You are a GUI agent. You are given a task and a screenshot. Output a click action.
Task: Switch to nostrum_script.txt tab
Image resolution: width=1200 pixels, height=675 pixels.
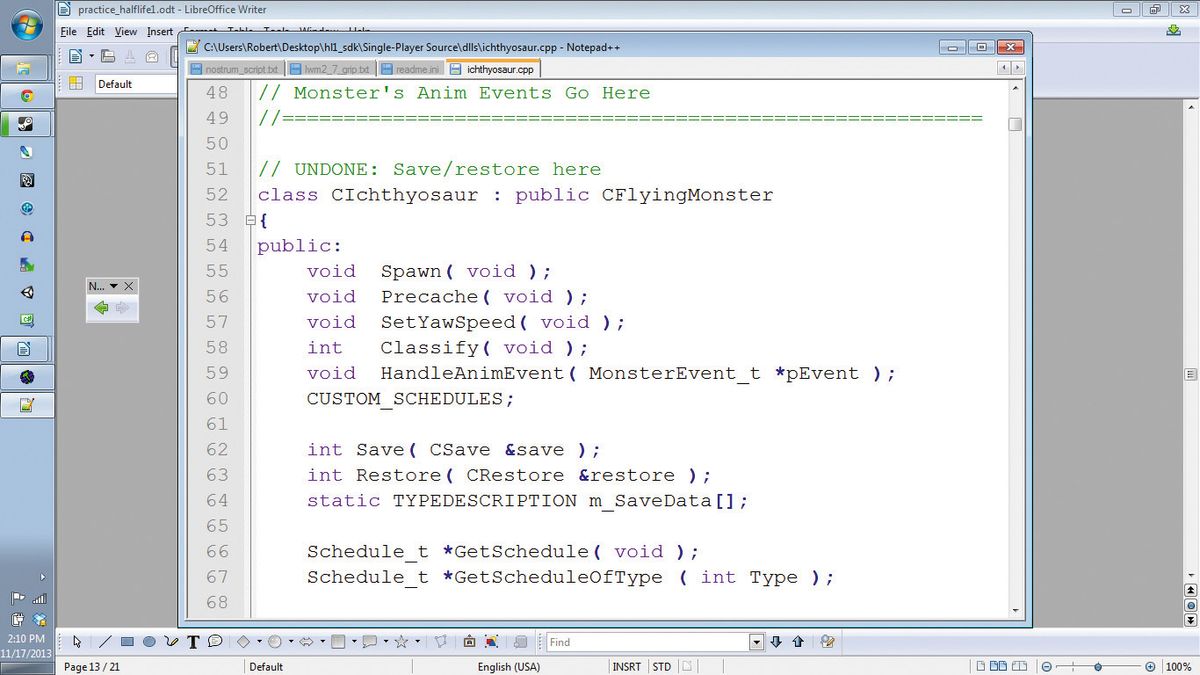pyautogui.click(x=237, y=69)
